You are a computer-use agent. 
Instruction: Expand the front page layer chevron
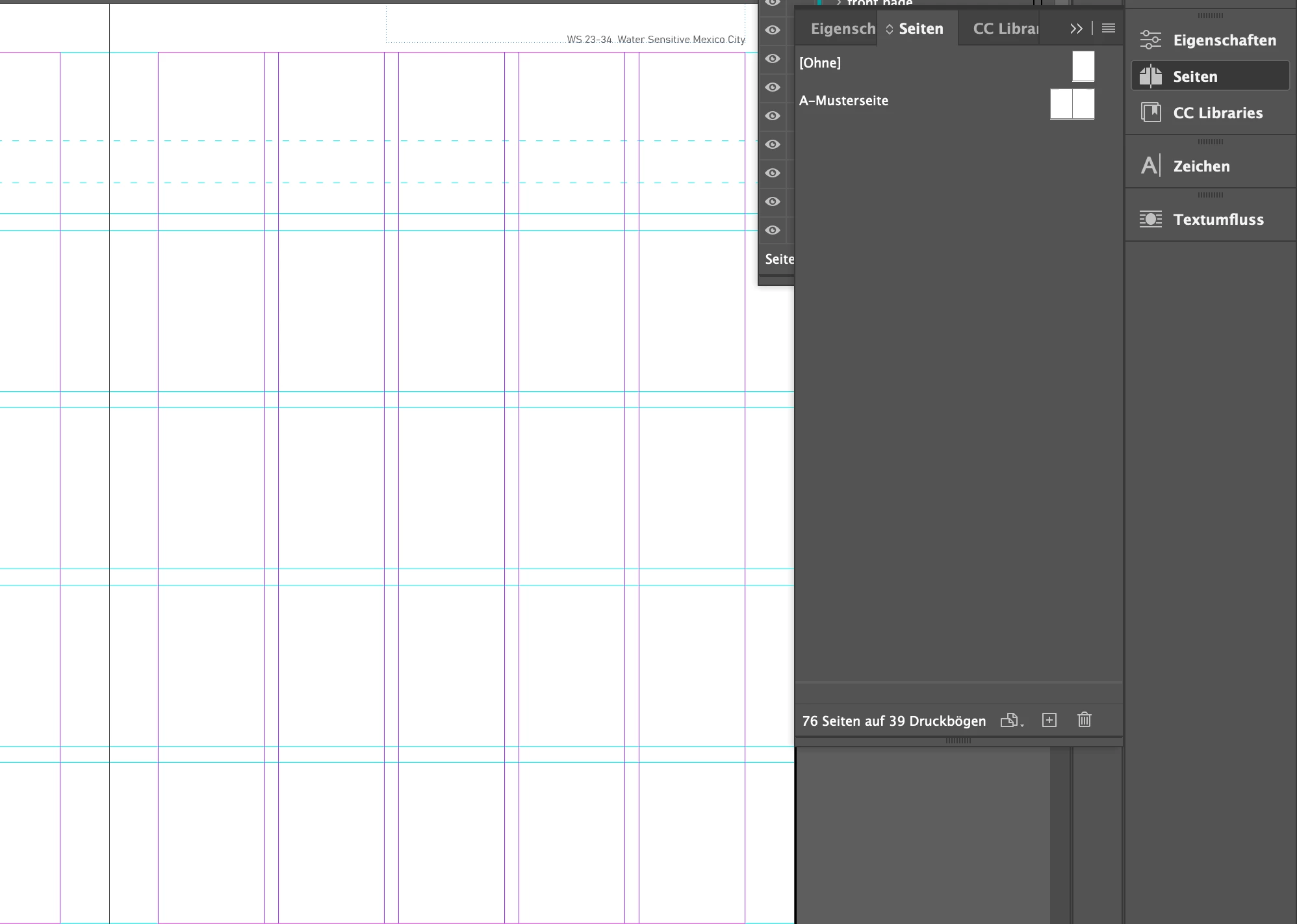[x=838, y=3]
